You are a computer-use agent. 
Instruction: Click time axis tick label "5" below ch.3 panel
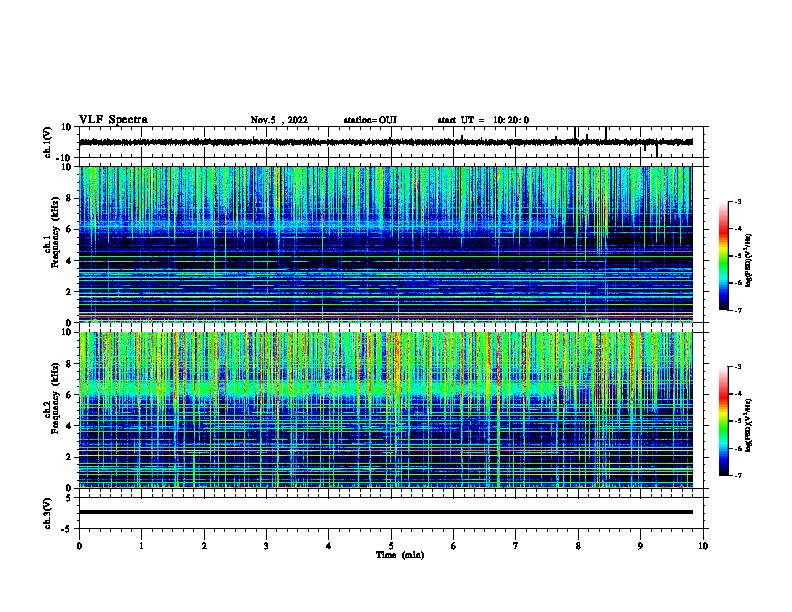(x=391, y=546)
